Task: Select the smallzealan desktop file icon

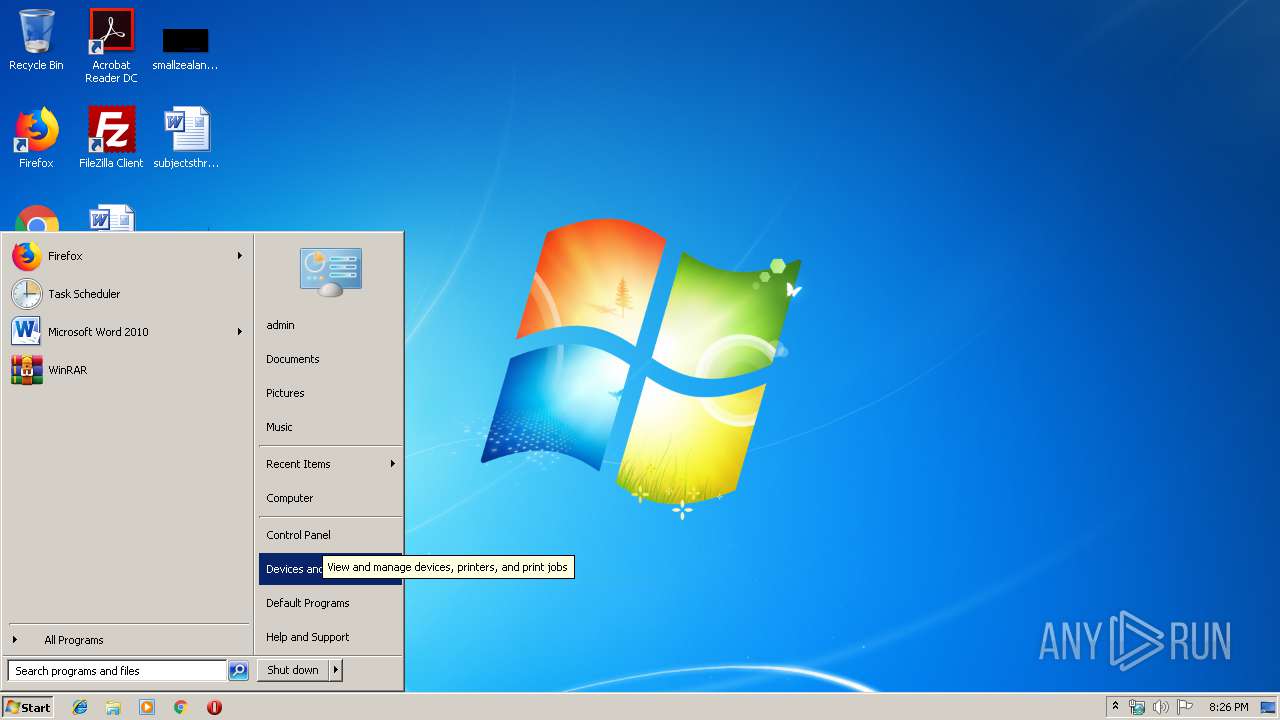Action: [185, 48]
